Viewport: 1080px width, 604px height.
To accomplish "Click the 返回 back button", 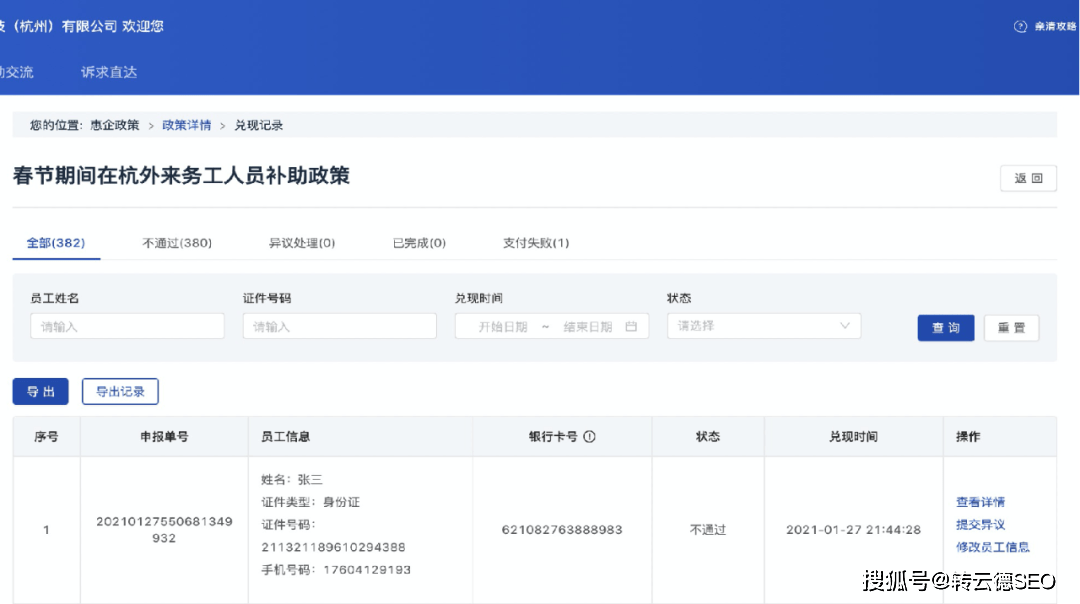I will [1028, 178].
